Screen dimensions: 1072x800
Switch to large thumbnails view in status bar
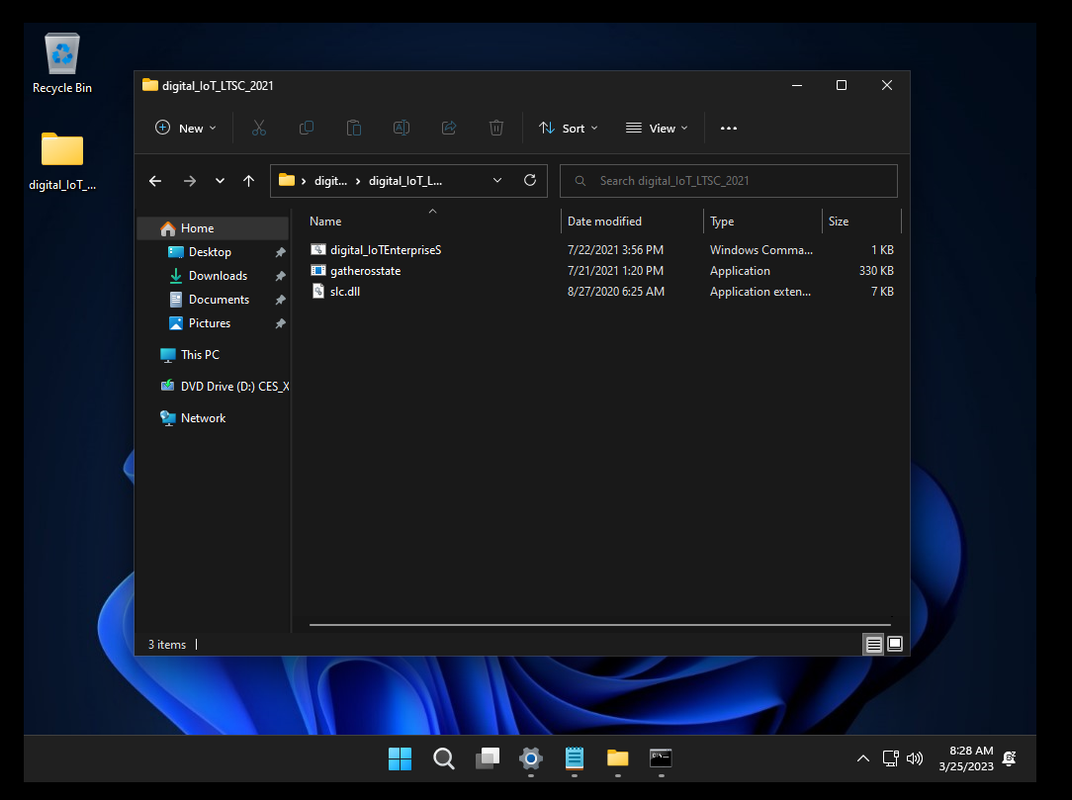point(895,644)
